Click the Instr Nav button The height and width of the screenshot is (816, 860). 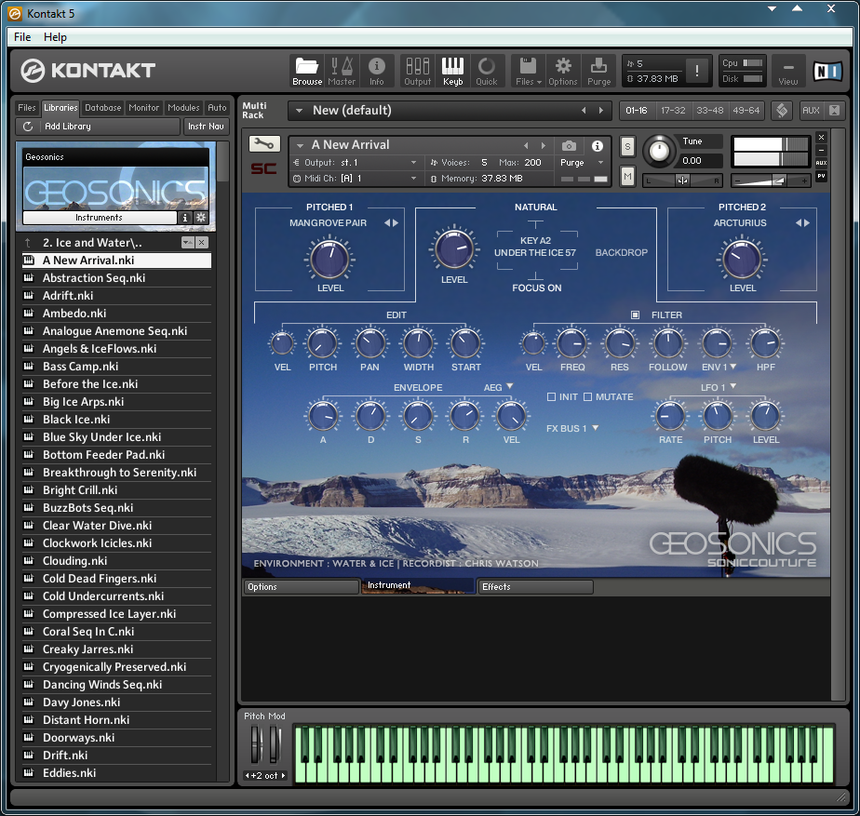click(x=206, y=126)
